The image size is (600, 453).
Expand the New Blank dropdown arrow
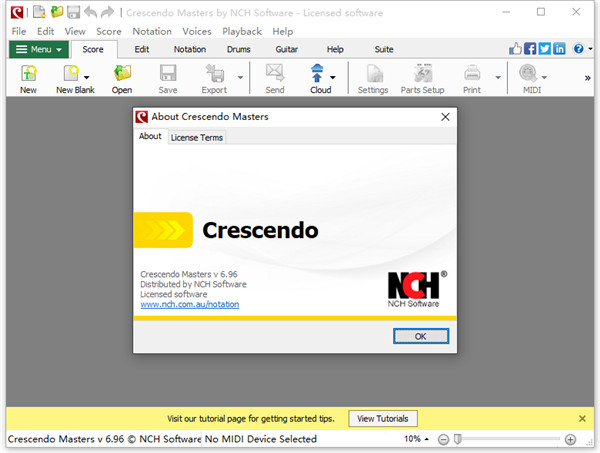tap(87, 76)
